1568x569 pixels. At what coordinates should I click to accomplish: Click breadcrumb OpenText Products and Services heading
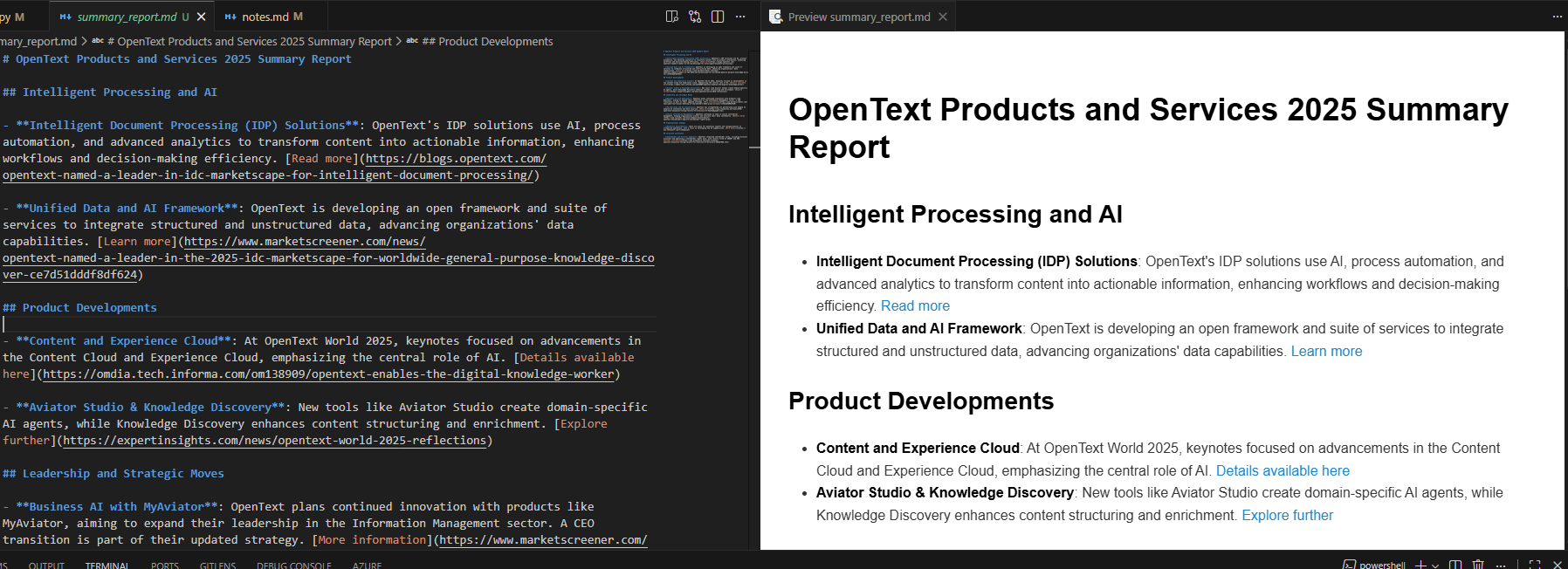(249, 41)
